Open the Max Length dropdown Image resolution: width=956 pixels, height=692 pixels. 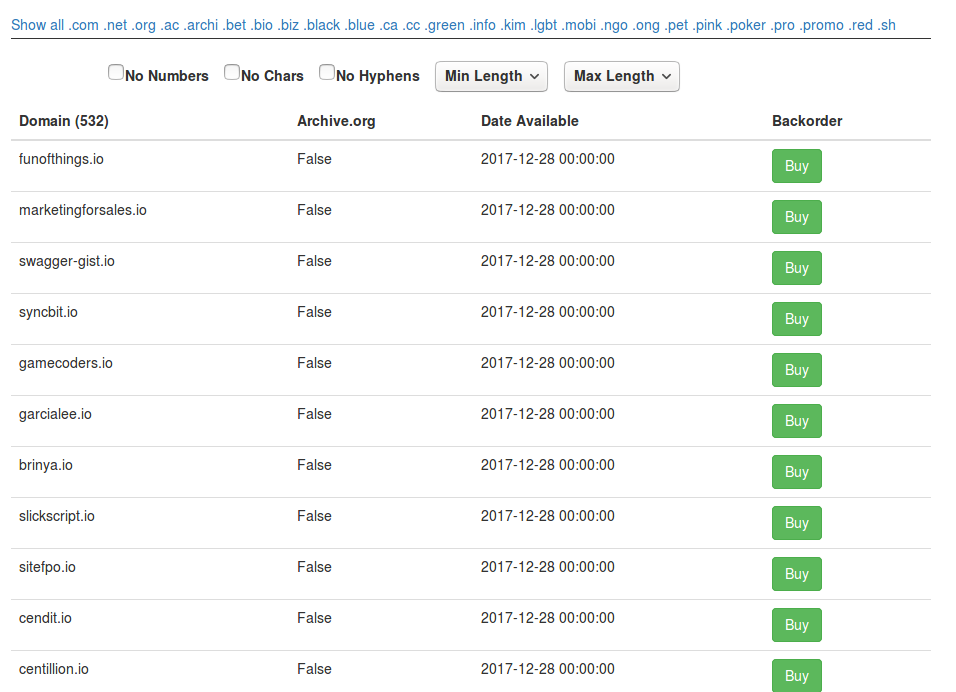click(621, 76)
